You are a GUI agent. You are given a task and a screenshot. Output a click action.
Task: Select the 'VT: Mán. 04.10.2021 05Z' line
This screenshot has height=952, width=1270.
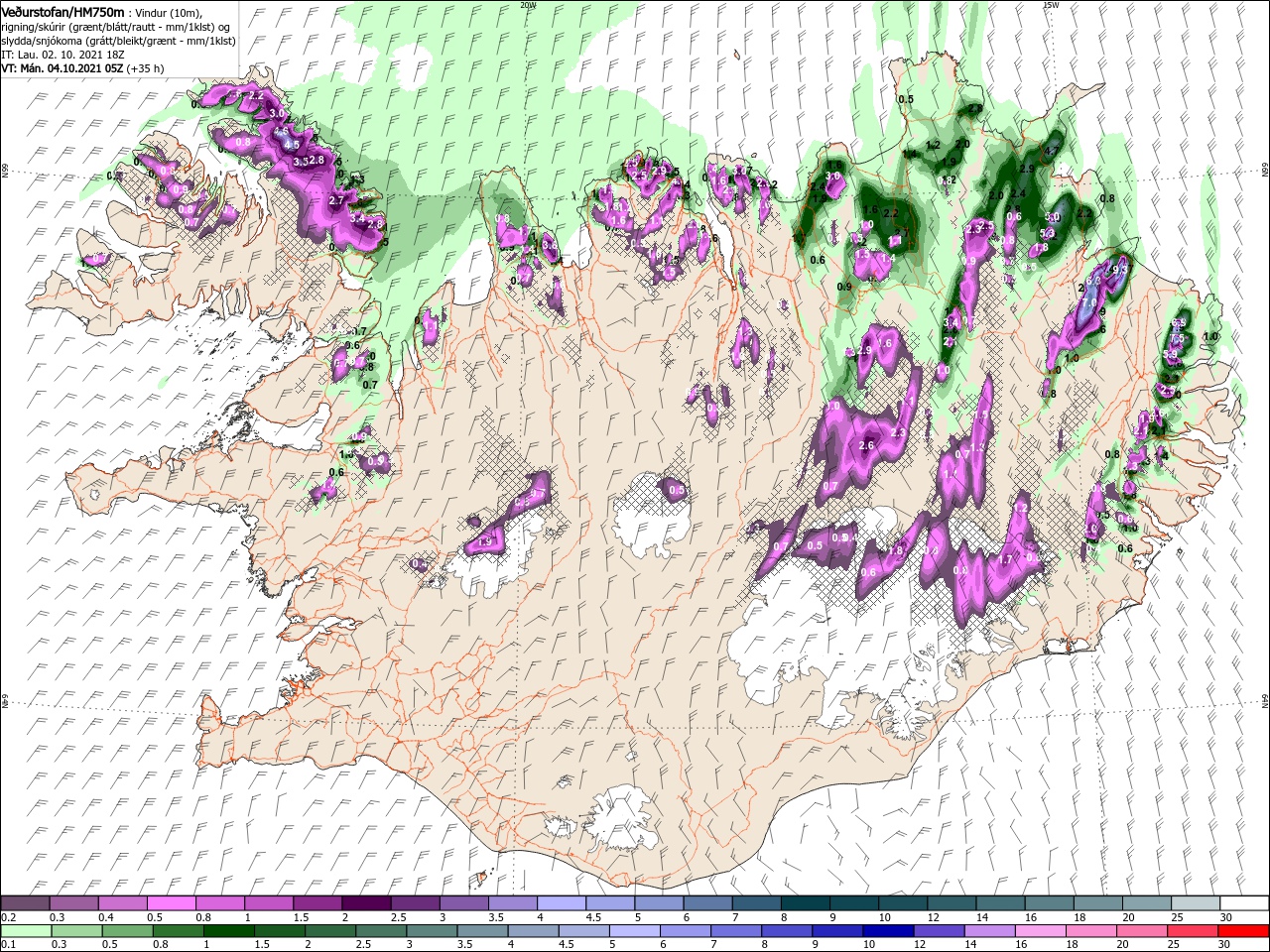point(63,68)
